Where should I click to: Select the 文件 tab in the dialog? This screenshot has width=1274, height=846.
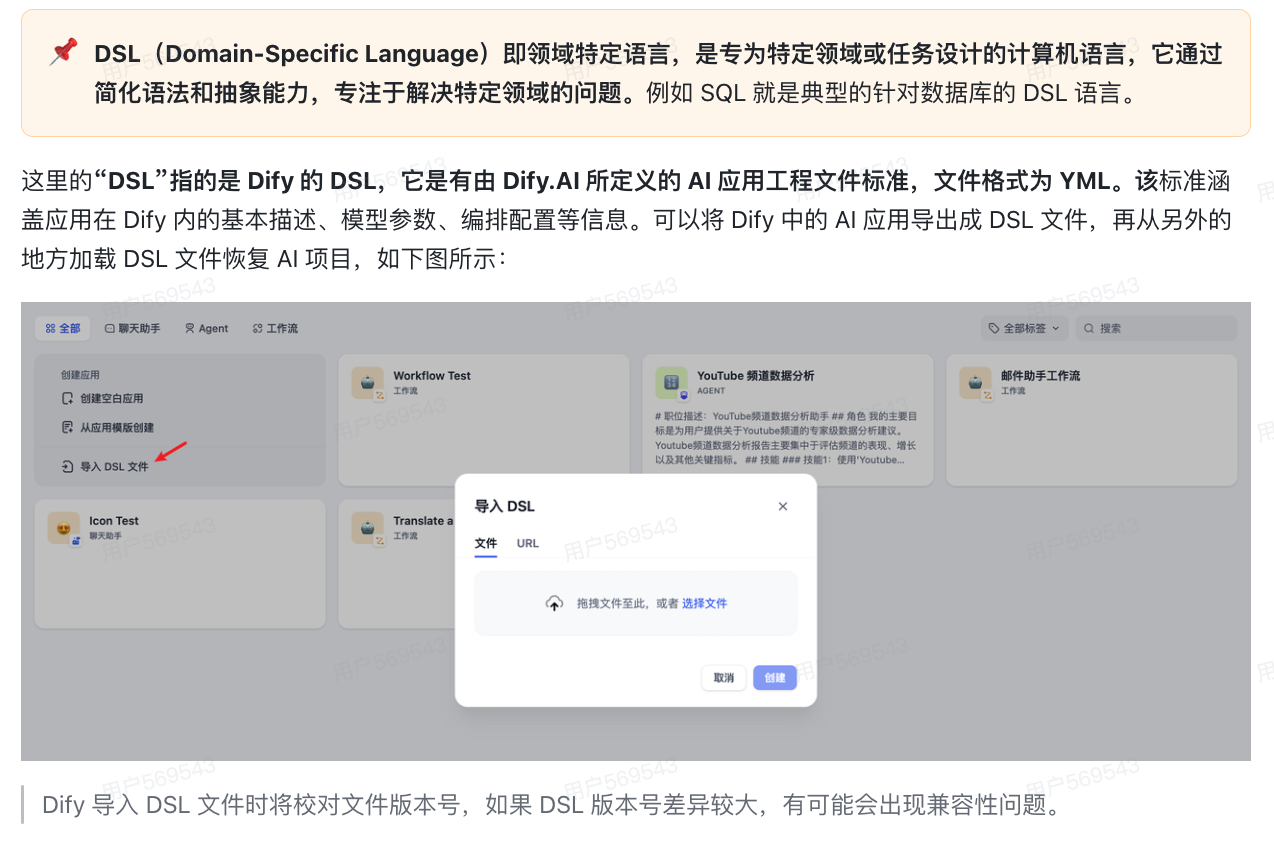coord(486,543)
